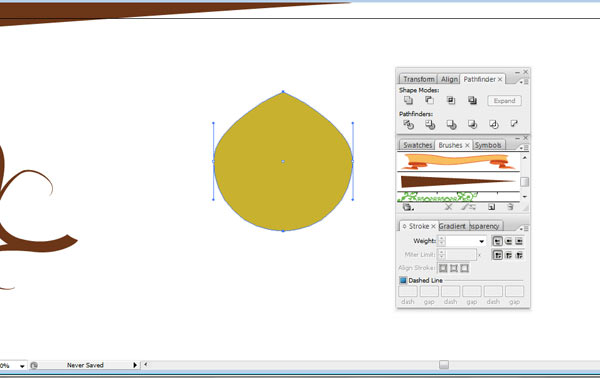Select the Butt Cap stroke option
The height and width of the screenshot is (378, 600).
[497, 241]
